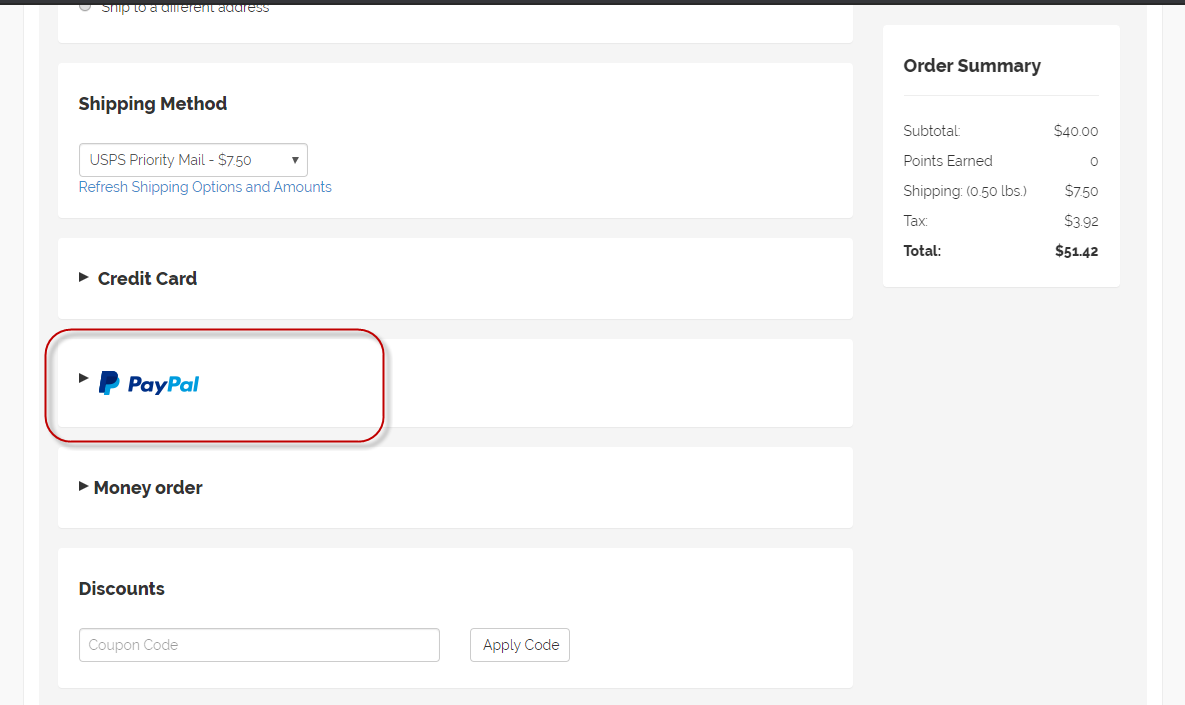Select the Credit Card heading
The height and width of the screenshot is (705, 1185).
(x=147, y=279)
